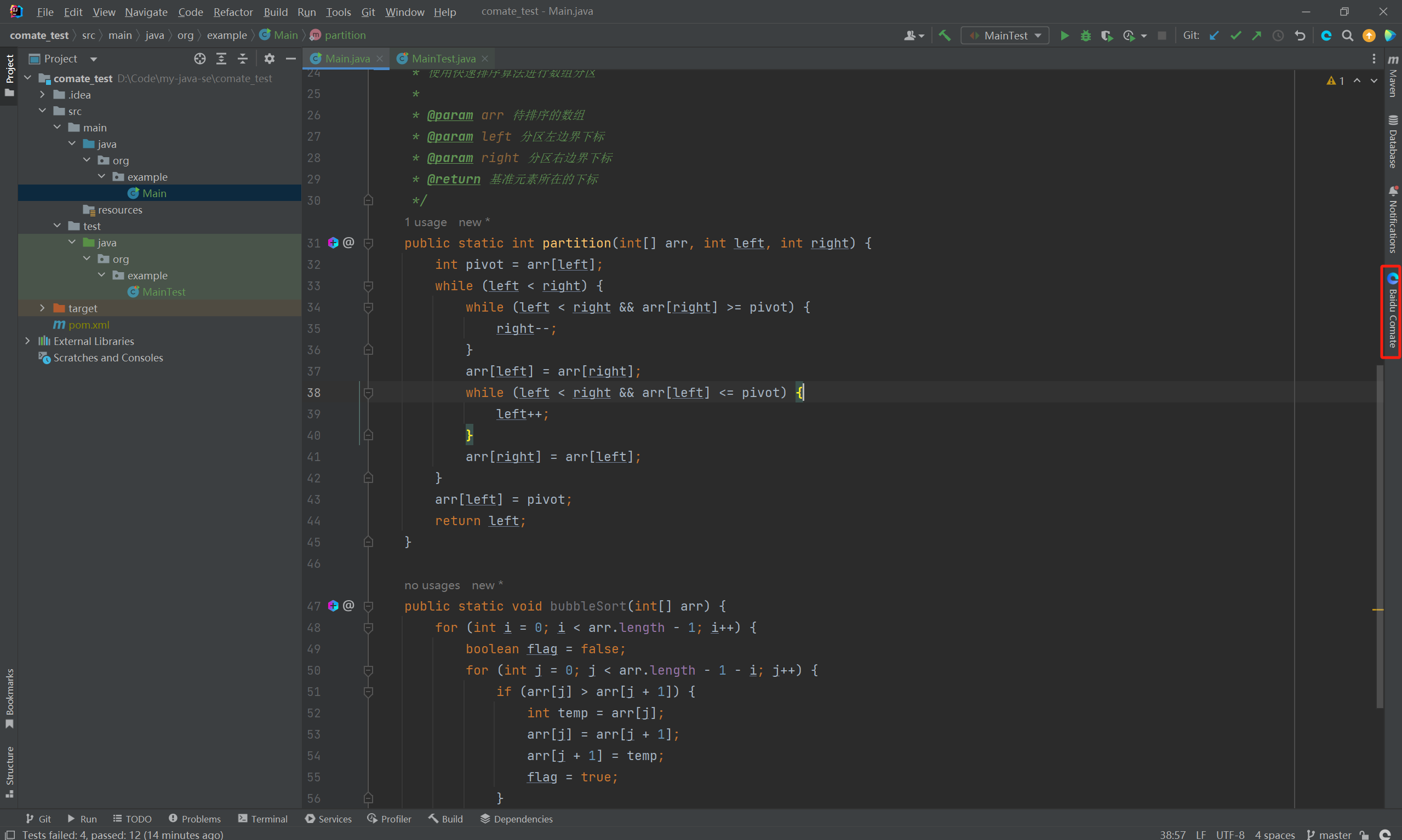Start debugging with the bug icon
This screenshot has height=840, width=1402.
tap(1085, 36)
